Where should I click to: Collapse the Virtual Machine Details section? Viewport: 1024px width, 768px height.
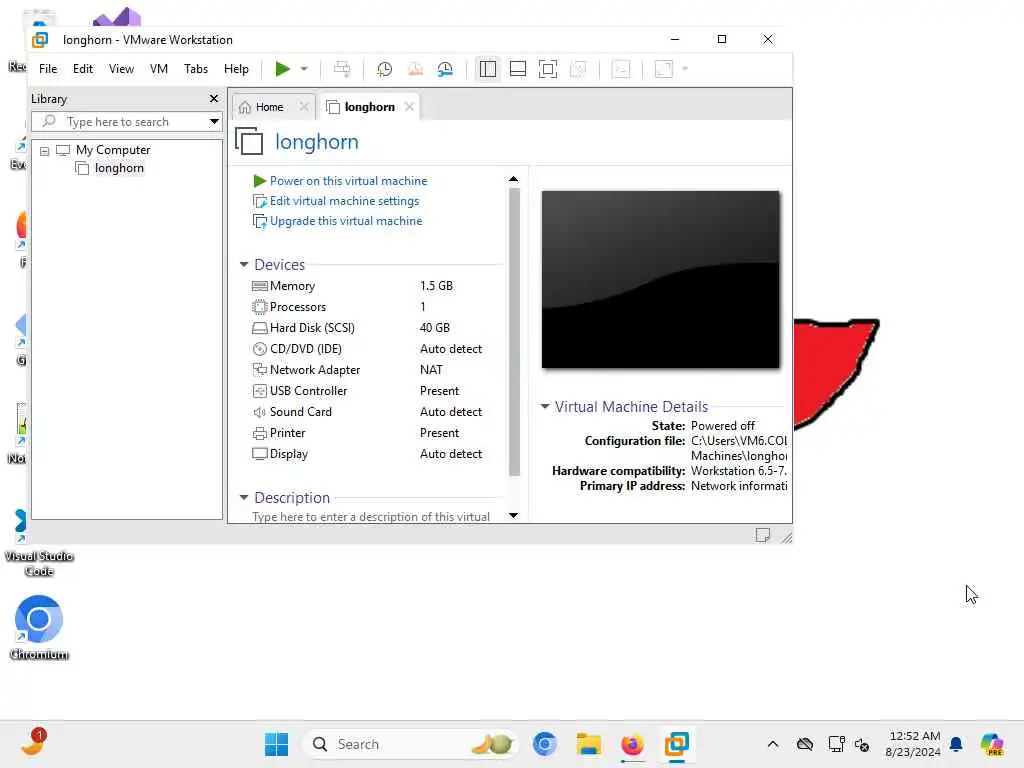click(x=545, y=406)
